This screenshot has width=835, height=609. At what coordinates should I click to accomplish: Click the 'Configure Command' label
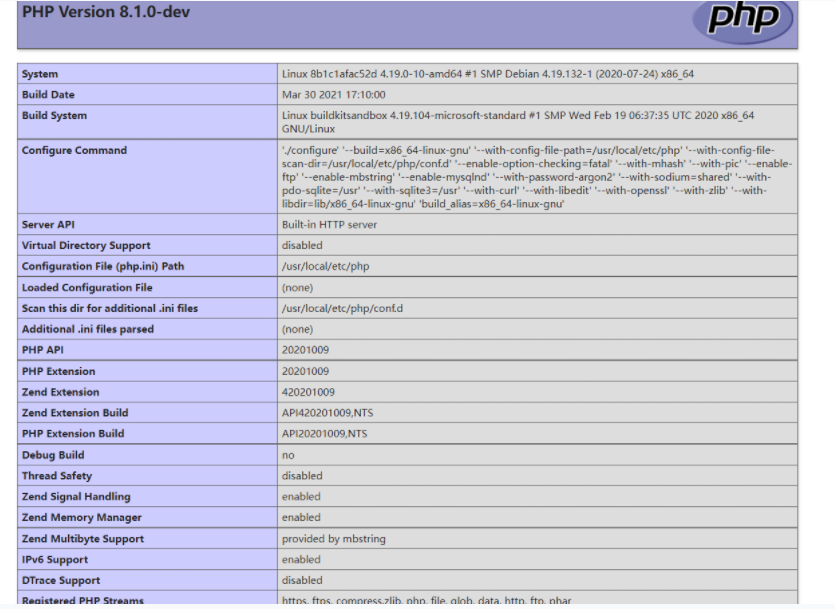click(74, 150)
